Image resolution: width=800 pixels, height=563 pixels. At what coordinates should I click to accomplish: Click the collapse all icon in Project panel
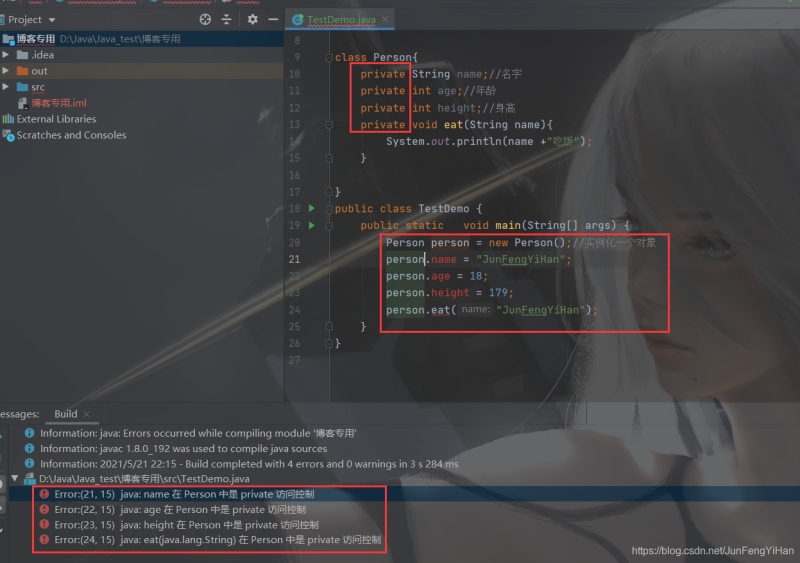pyautogui.click(x=227, y=19)
